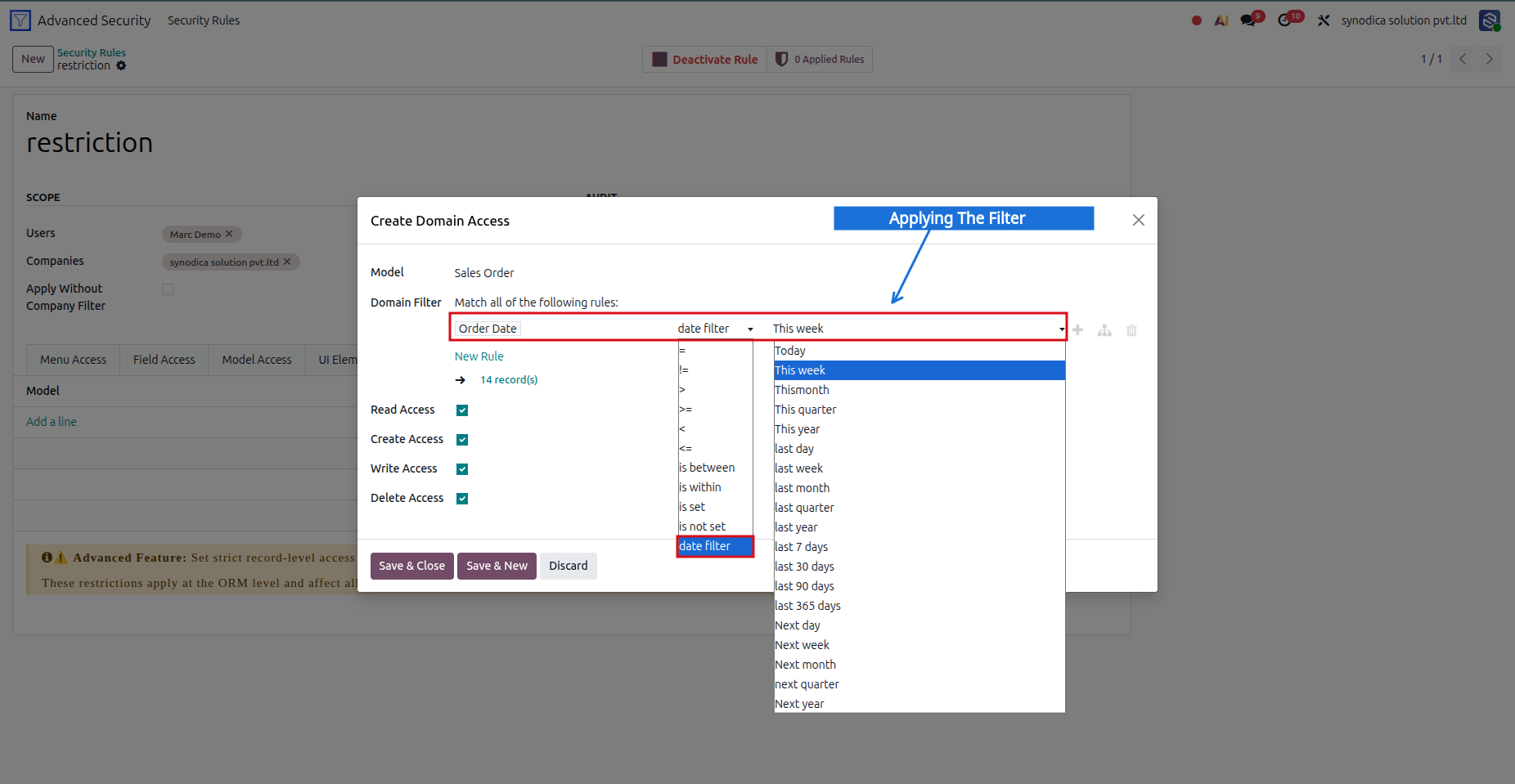
Task: Select last 365 days option
Action: (x=919, y=606)
